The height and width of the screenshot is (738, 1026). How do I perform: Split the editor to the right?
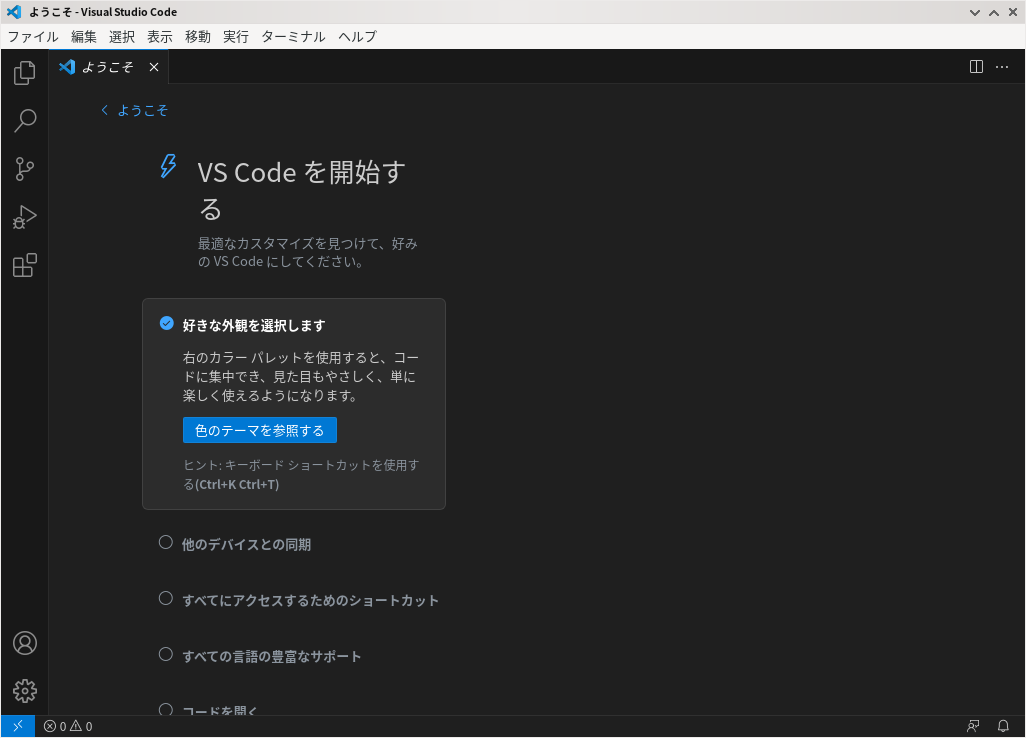coord(976,67)
